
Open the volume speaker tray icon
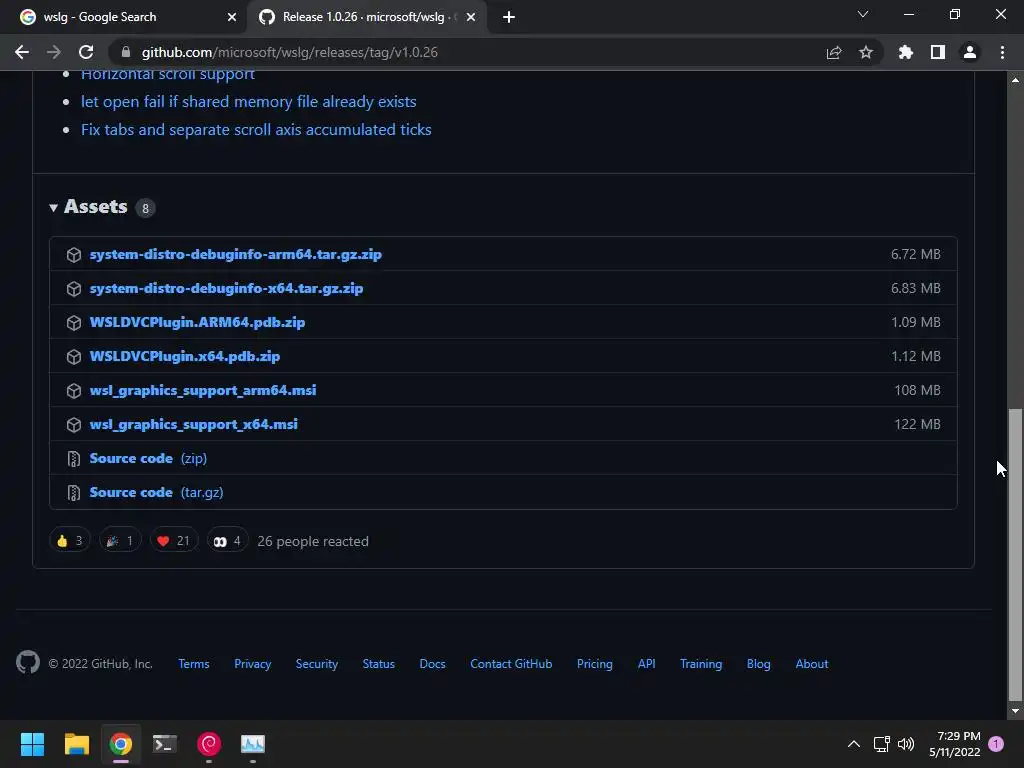[906, 744]
